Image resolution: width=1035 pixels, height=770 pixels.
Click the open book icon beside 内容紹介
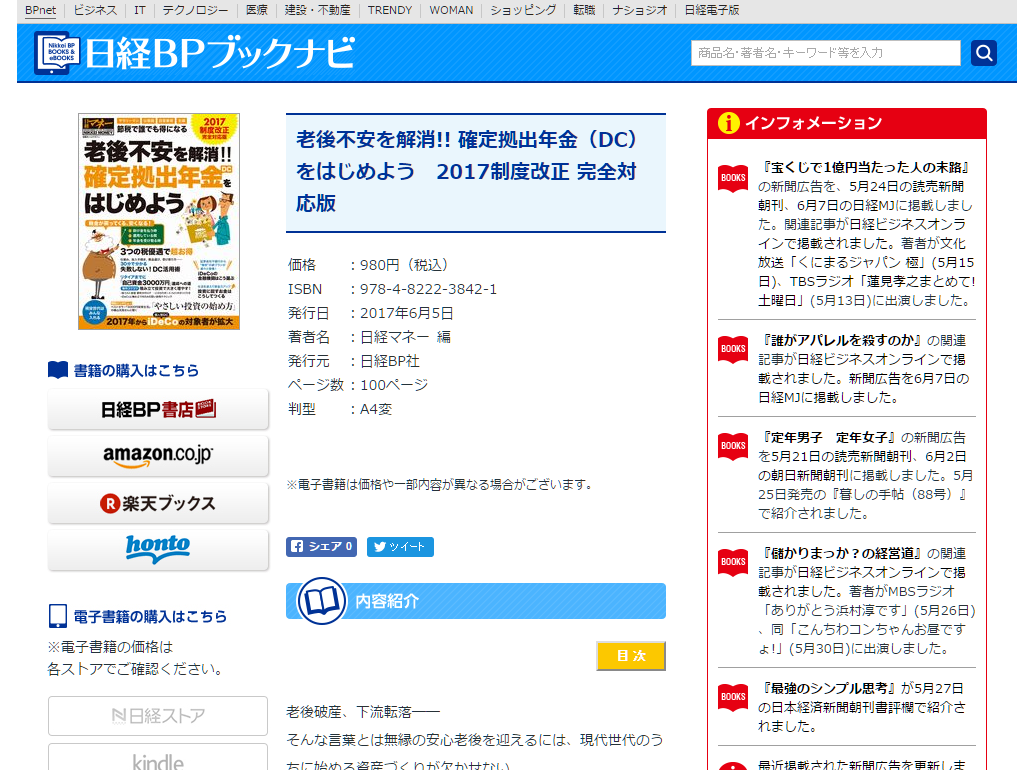[321, 601]
